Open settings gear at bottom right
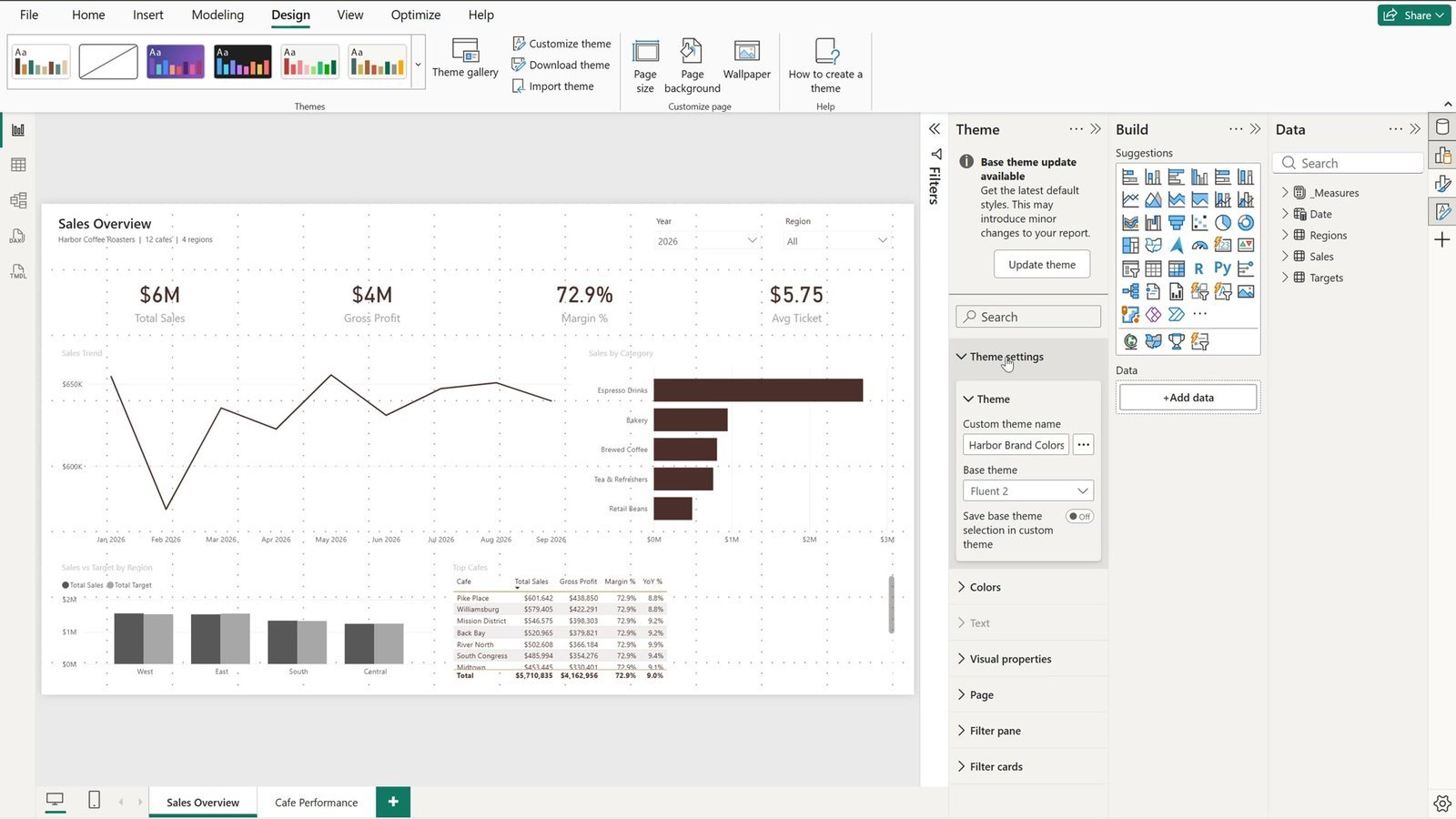1456x819 pixels. coord(1441,804)
